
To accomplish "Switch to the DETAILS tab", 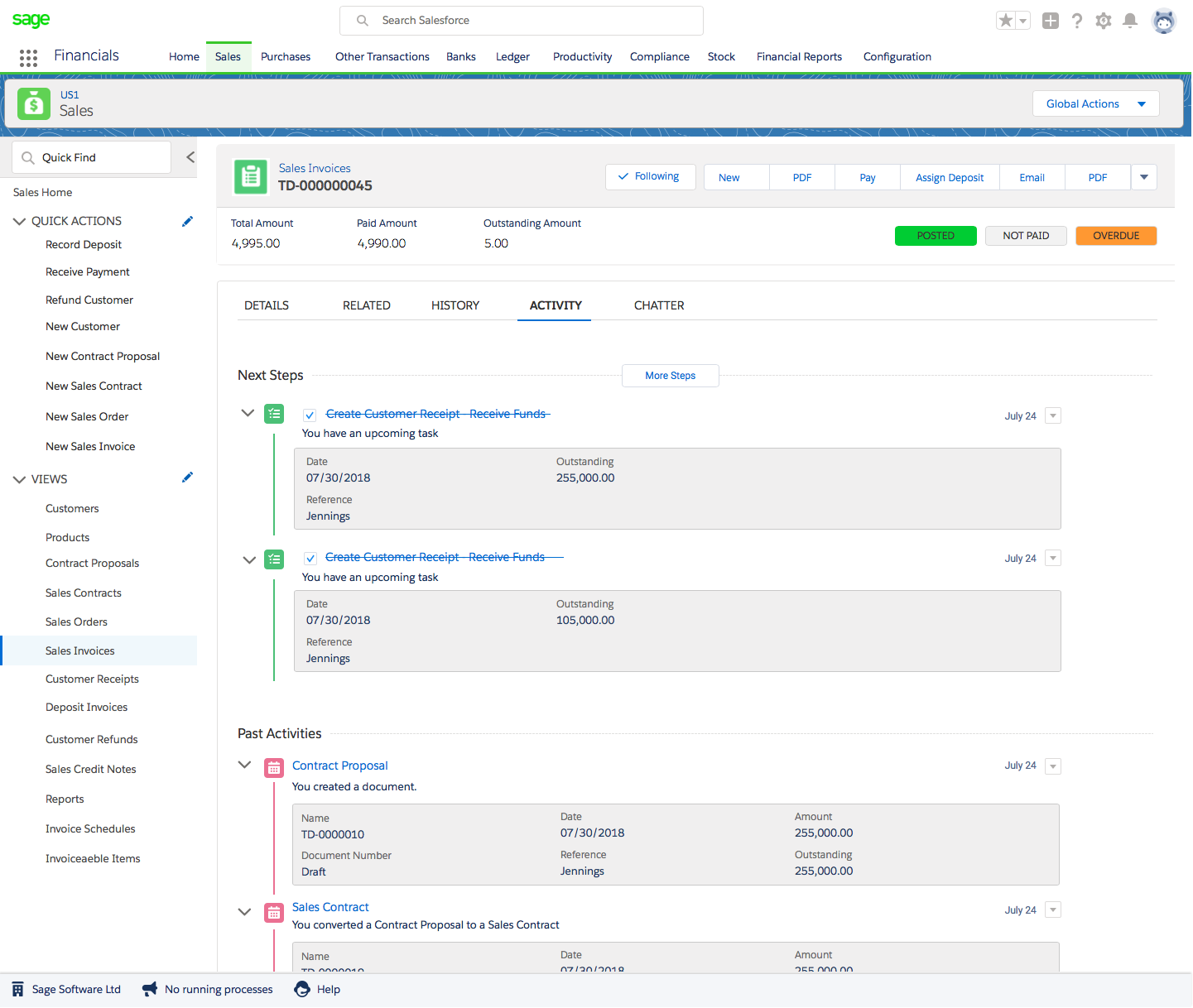I will click(x=267, y=305).
